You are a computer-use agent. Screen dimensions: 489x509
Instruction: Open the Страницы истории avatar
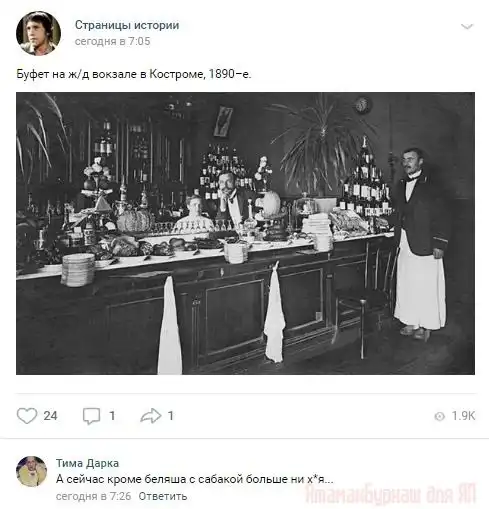coord(38,33)
